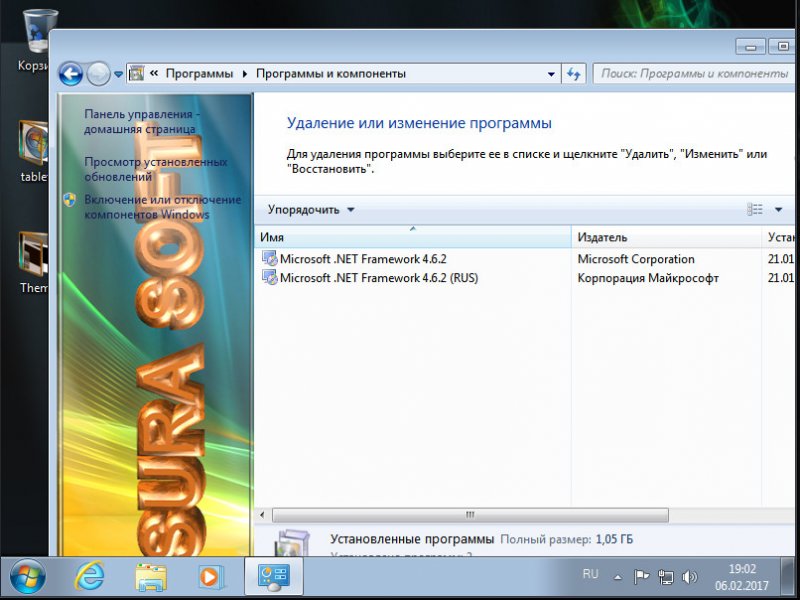Click Control Panel icon in address bar
Screen dimensions: 800x600
pos(136,73)
